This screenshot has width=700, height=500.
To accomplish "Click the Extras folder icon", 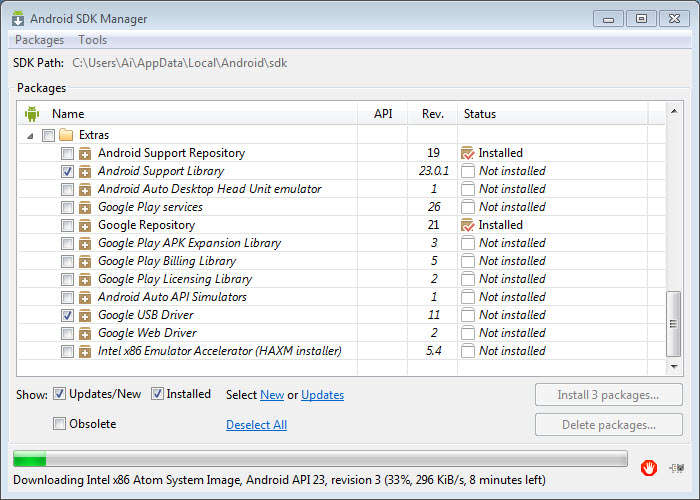I will (66, 135).
